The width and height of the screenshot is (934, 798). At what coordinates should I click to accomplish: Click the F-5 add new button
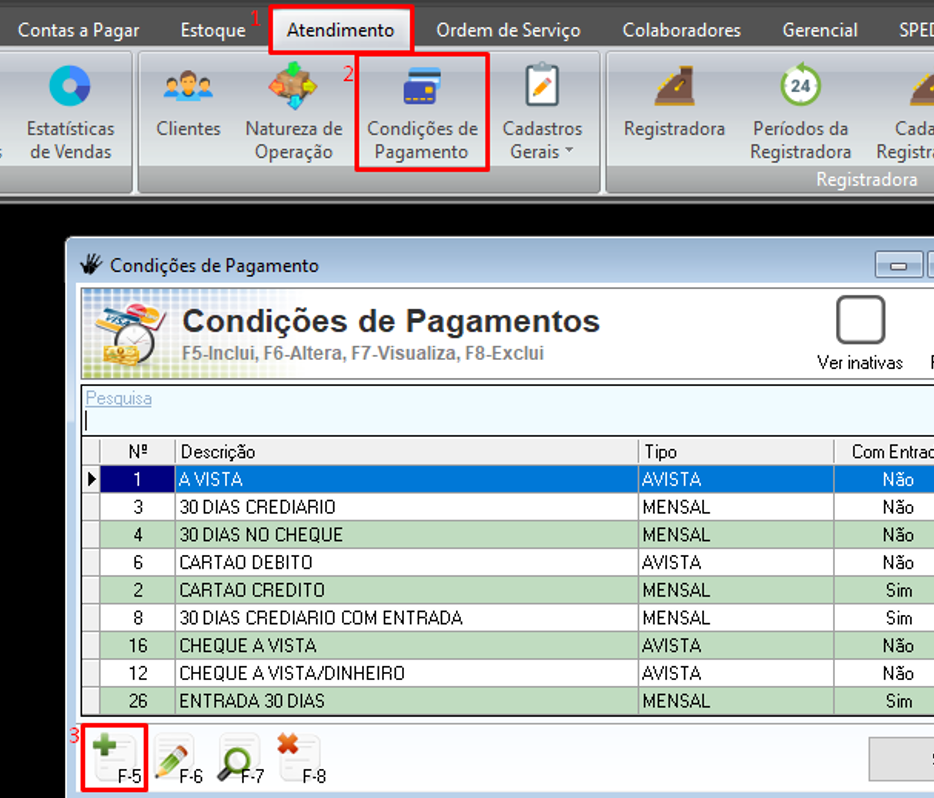115,758
